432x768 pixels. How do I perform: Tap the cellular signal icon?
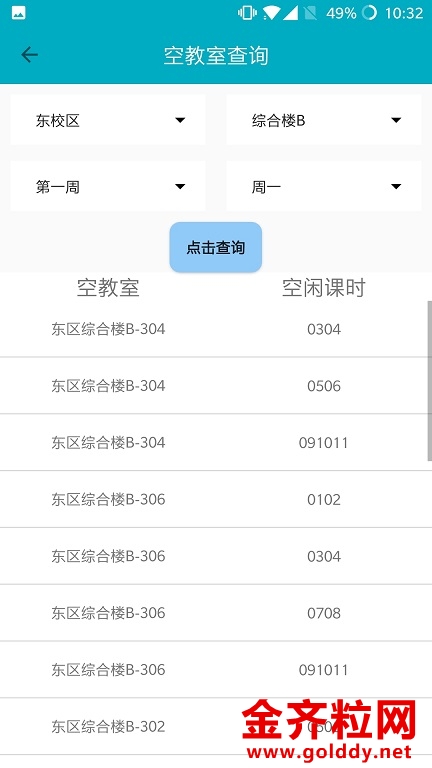tap(290, 13)
